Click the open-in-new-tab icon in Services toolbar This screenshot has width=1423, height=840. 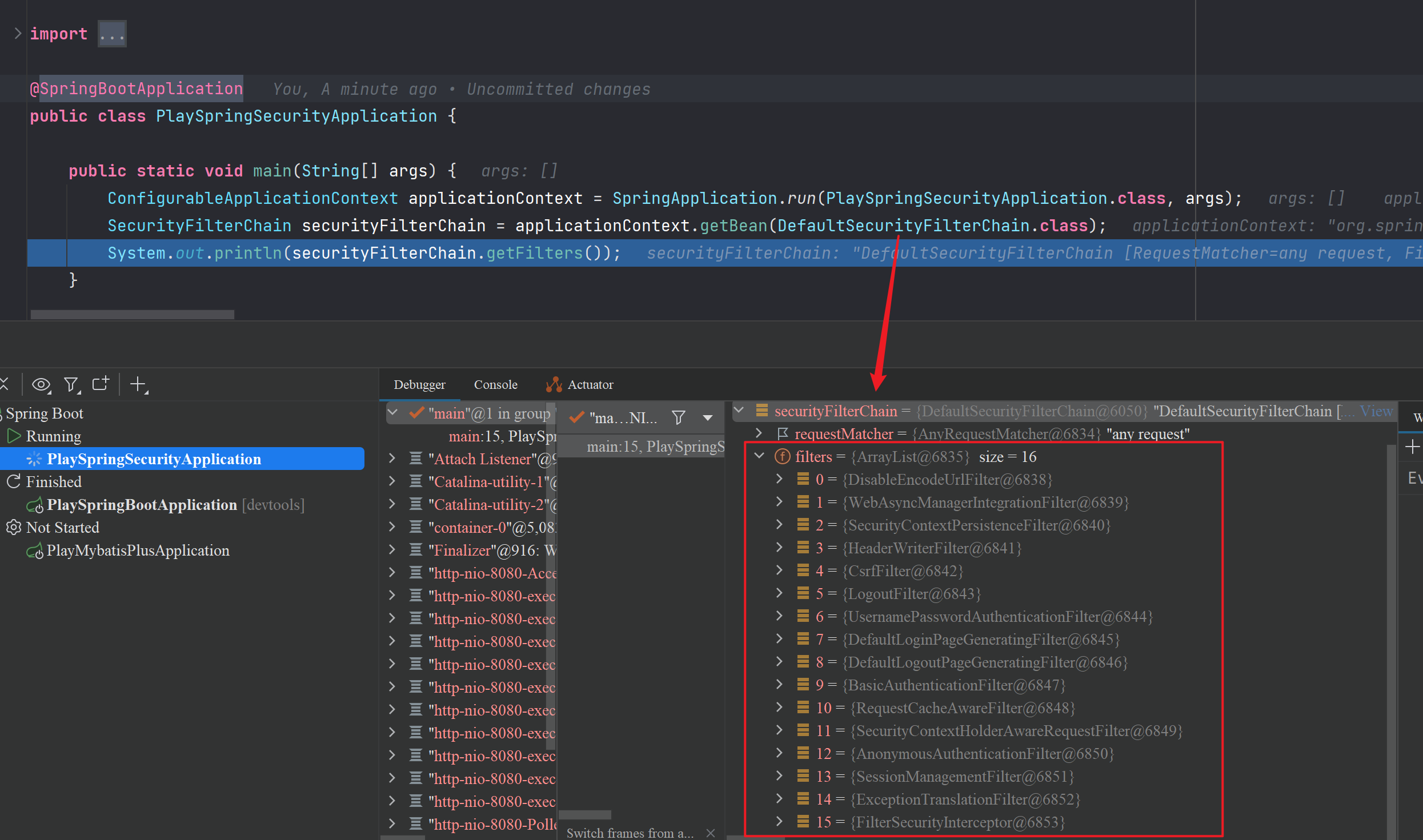pyautogui.click(x=101, y=384)
